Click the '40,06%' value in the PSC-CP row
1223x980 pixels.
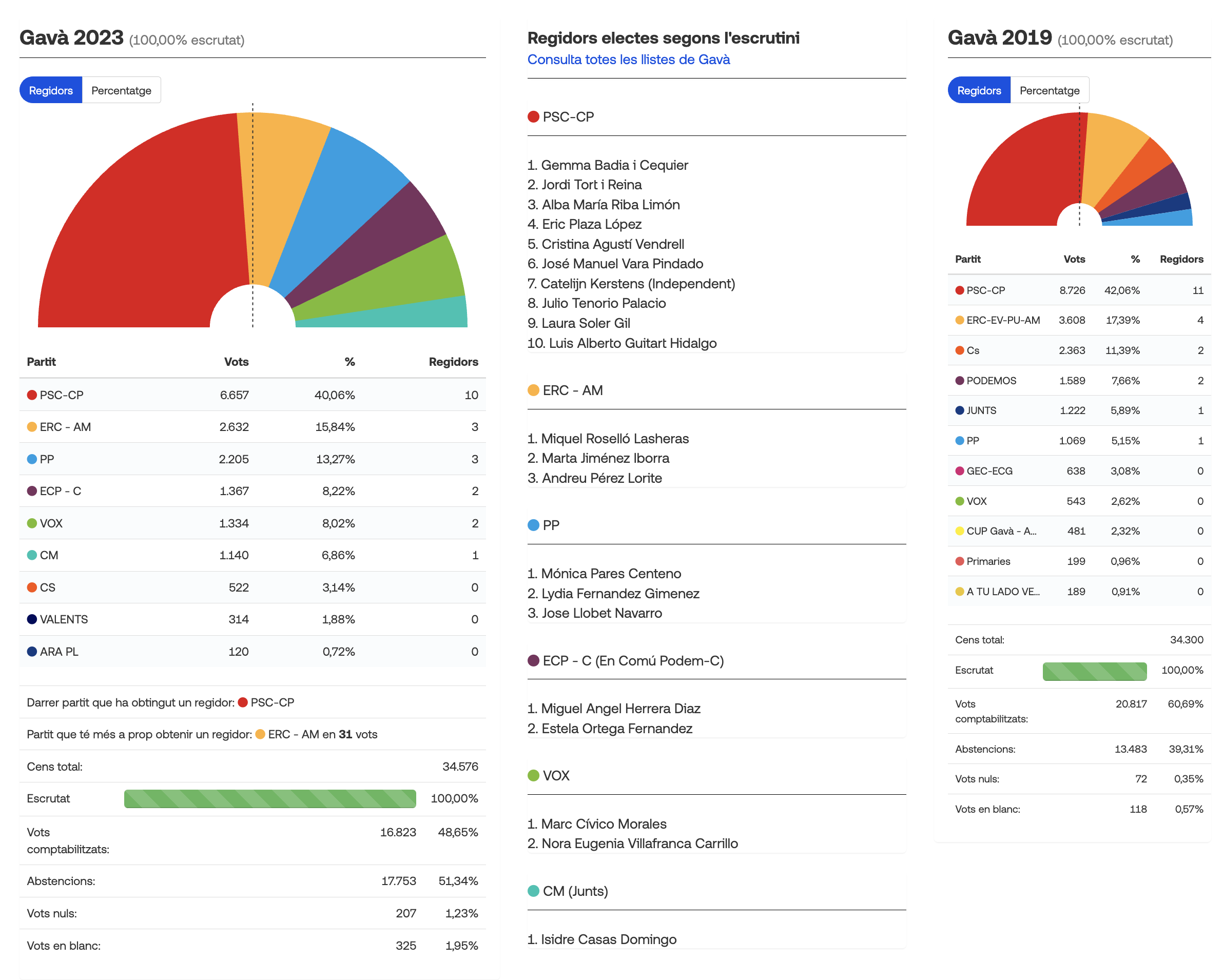[x=335, y=395]
